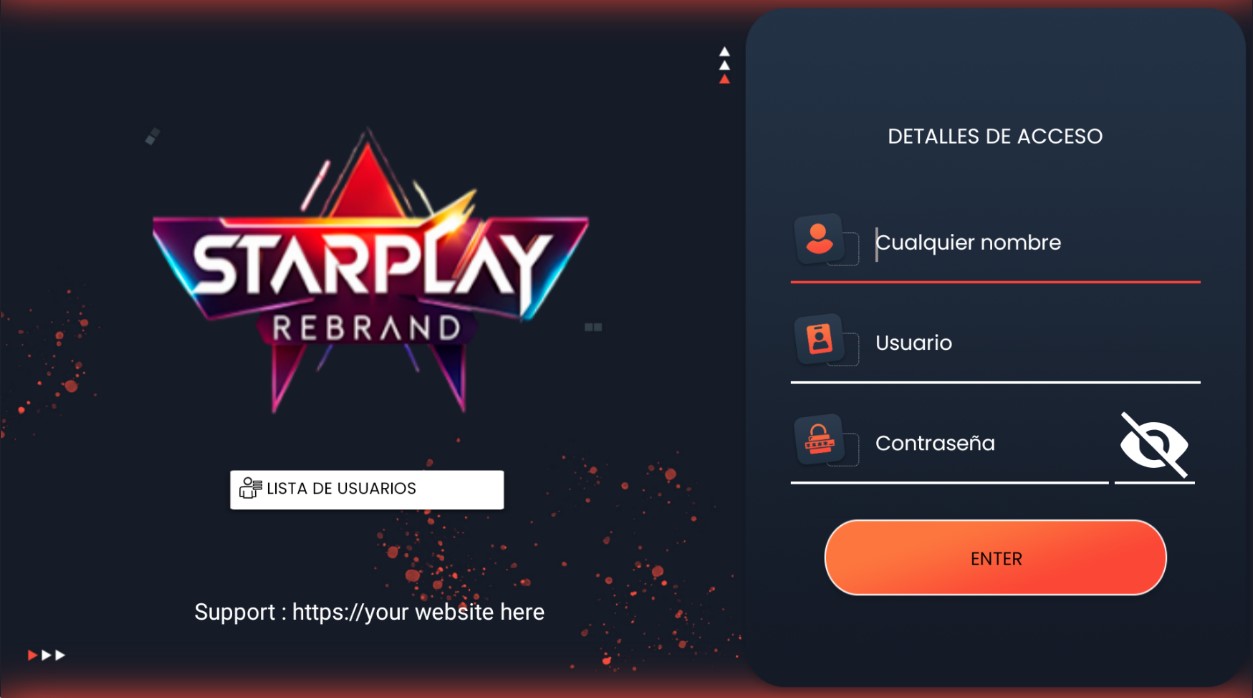Click the DETALLES DE ACCESO heading
The width and height of the screenshot is (1253, 698).
click(995, 136)
